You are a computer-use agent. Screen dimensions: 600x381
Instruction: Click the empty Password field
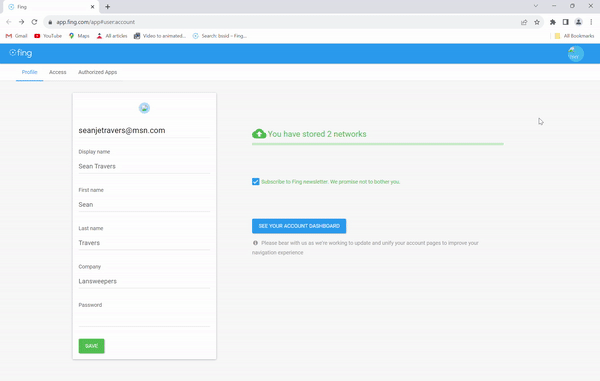(144, 319)
